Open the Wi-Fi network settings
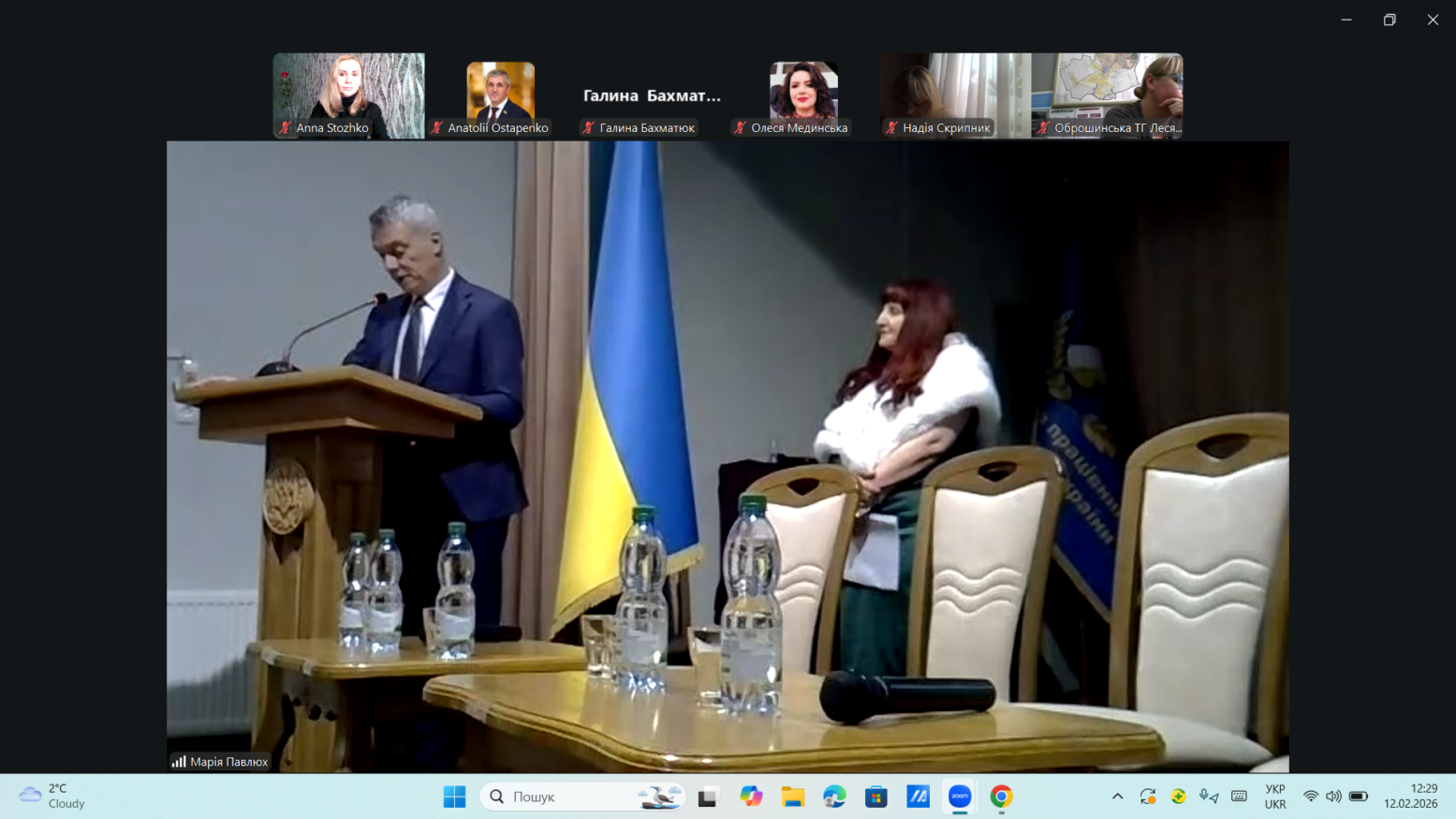Viewport: 1456px width, 819px height. coord(1310,797)
